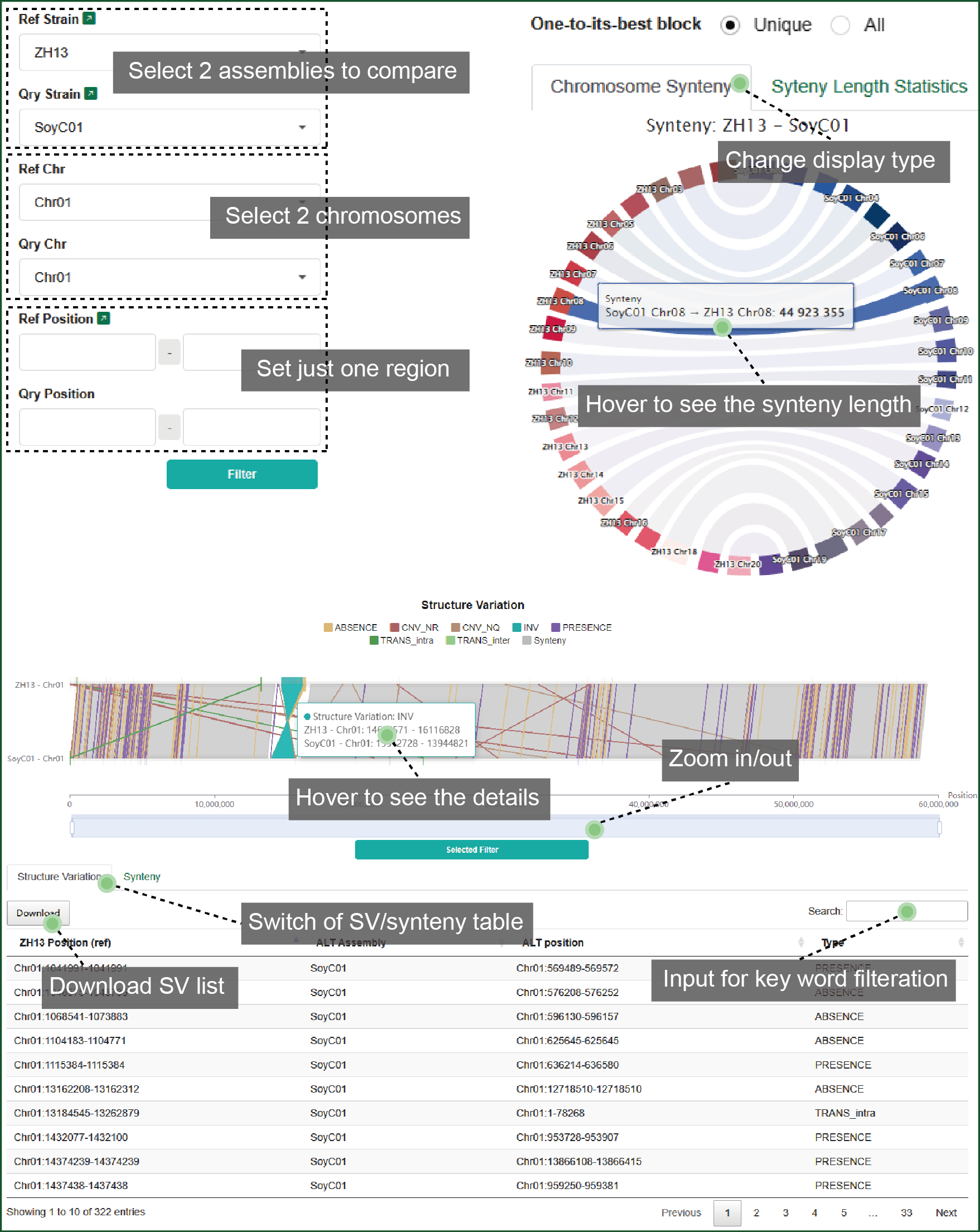This screenshot has width=980, height=1232.
Task: Switch to Syteny Length Statistics tab
Action: [869, 86]
